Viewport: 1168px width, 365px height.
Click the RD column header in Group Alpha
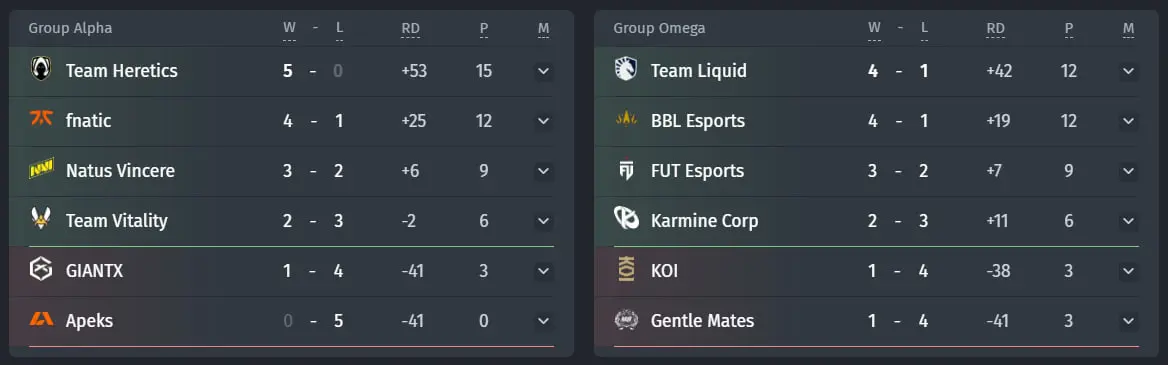410,29
